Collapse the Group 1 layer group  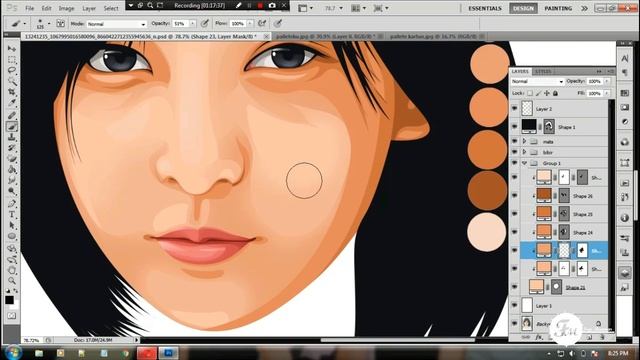coord(524,163)
